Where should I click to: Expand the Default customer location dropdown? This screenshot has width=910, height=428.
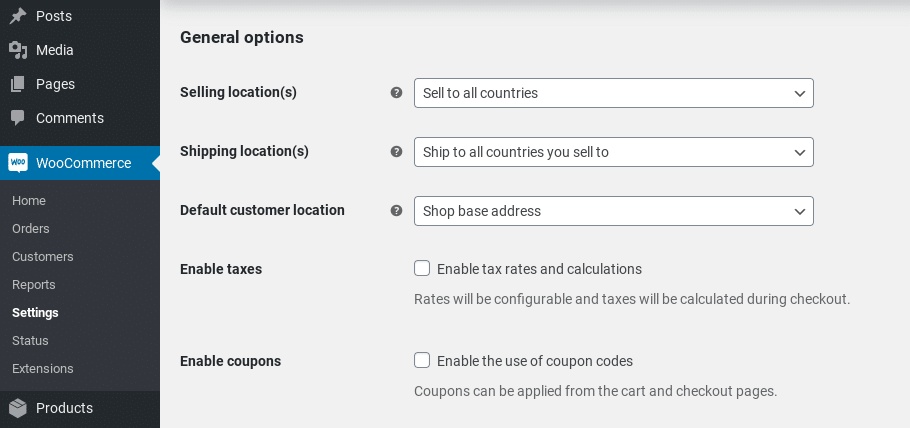[x=613, y=211]
